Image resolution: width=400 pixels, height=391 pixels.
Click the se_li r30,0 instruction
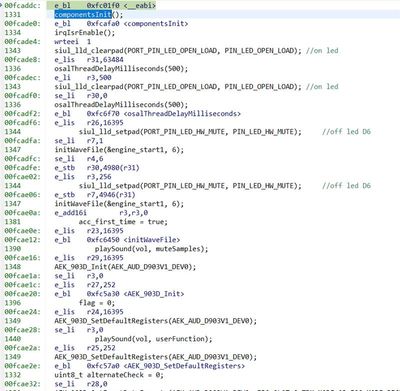(81, 96)
